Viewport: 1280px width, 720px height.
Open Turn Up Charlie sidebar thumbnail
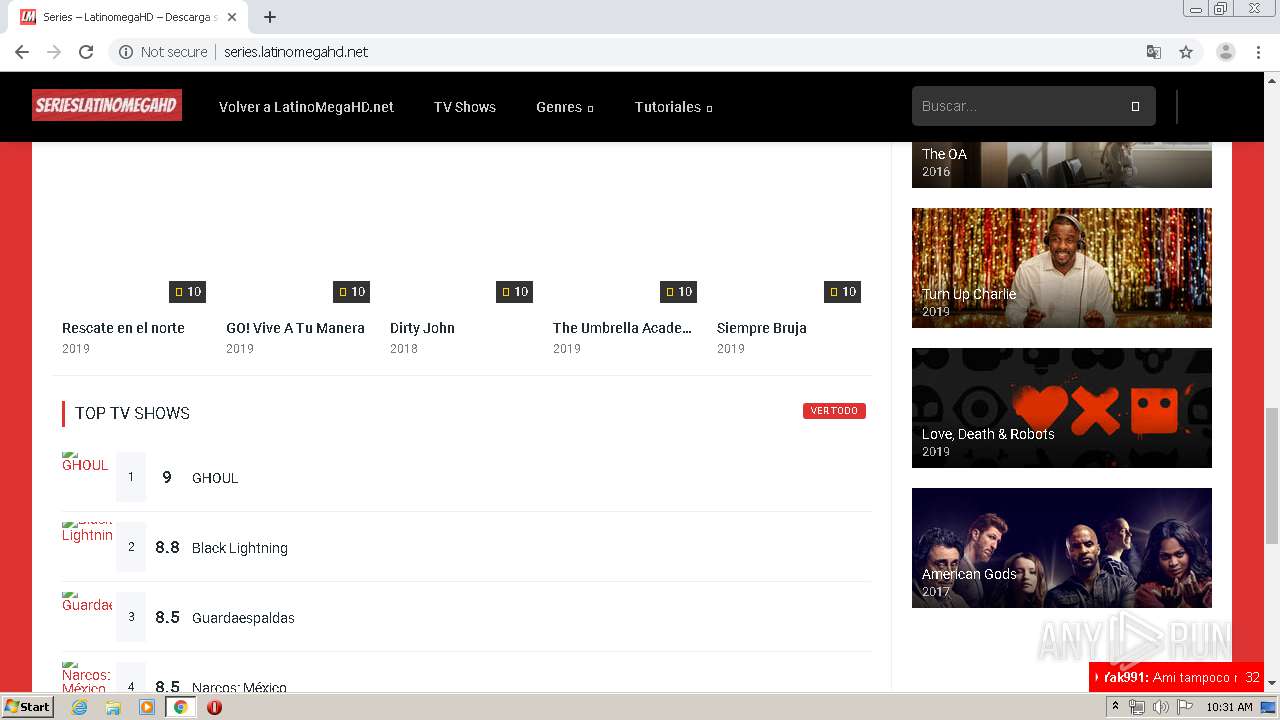(1062, 268)
